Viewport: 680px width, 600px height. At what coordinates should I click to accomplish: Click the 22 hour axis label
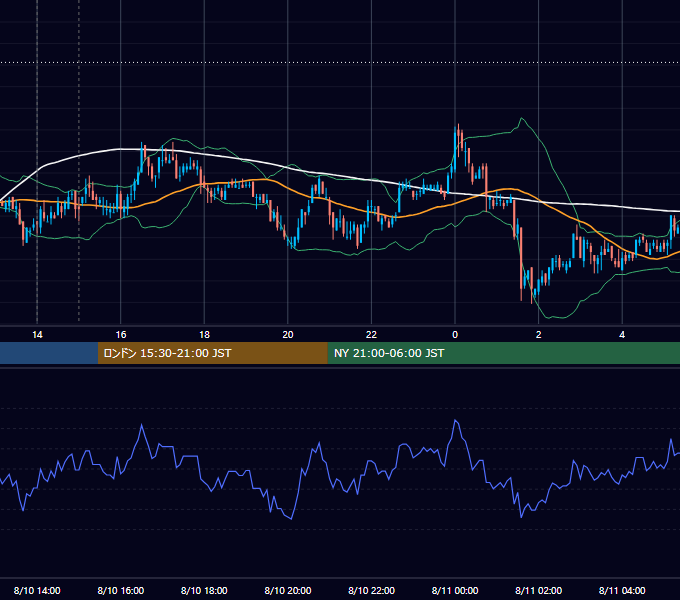(371, 334)
